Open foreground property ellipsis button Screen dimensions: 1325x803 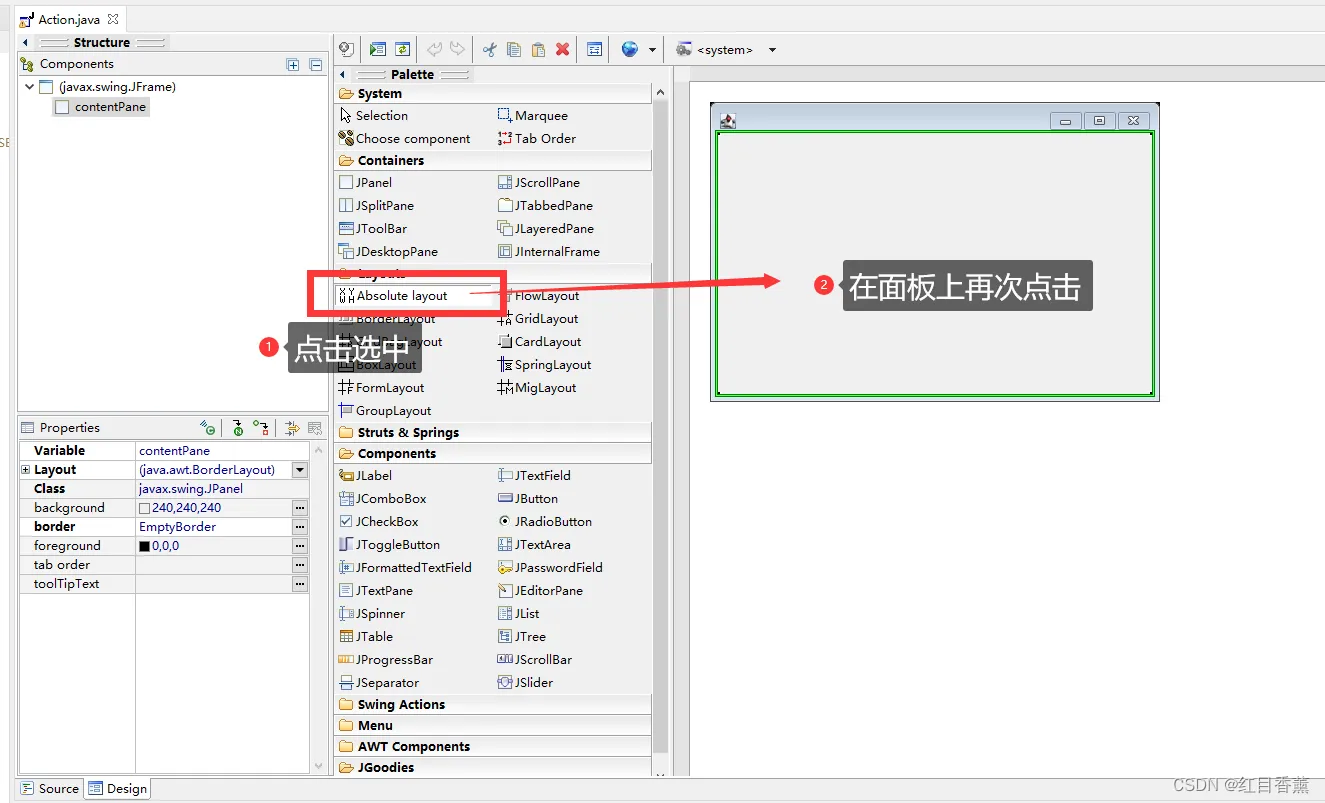click(x=299, y=546)
